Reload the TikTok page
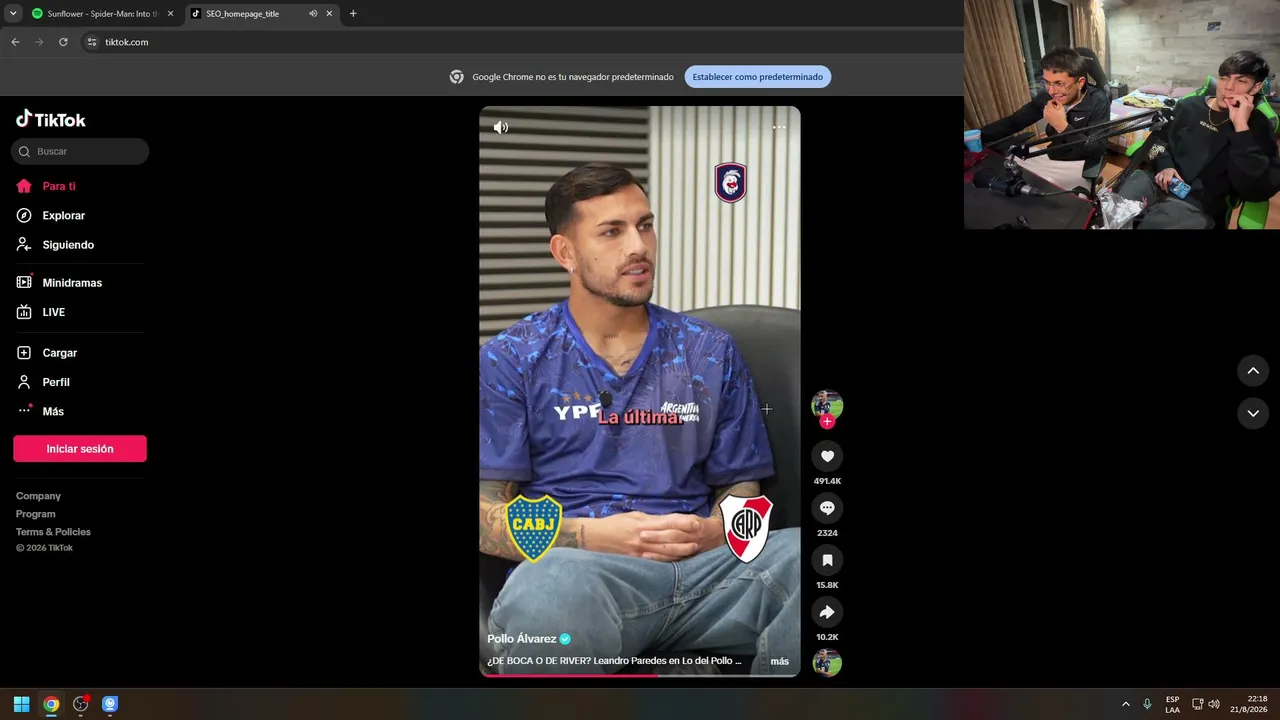This screenshot has width=1280, height=720. [63, 42]
